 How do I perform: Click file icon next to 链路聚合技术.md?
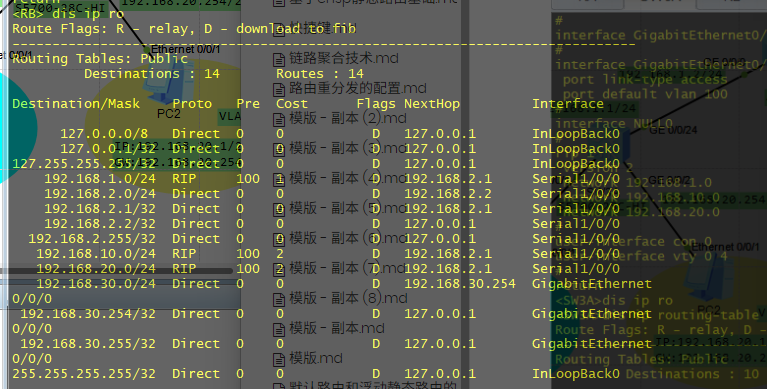[x=279, y=60]
